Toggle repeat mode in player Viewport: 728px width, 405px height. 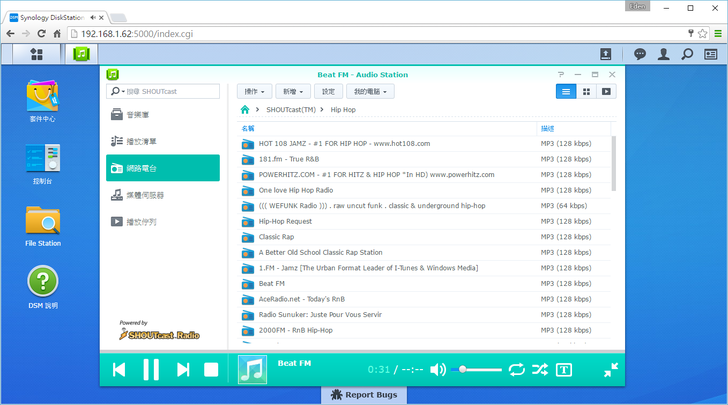tap(516, 370)
